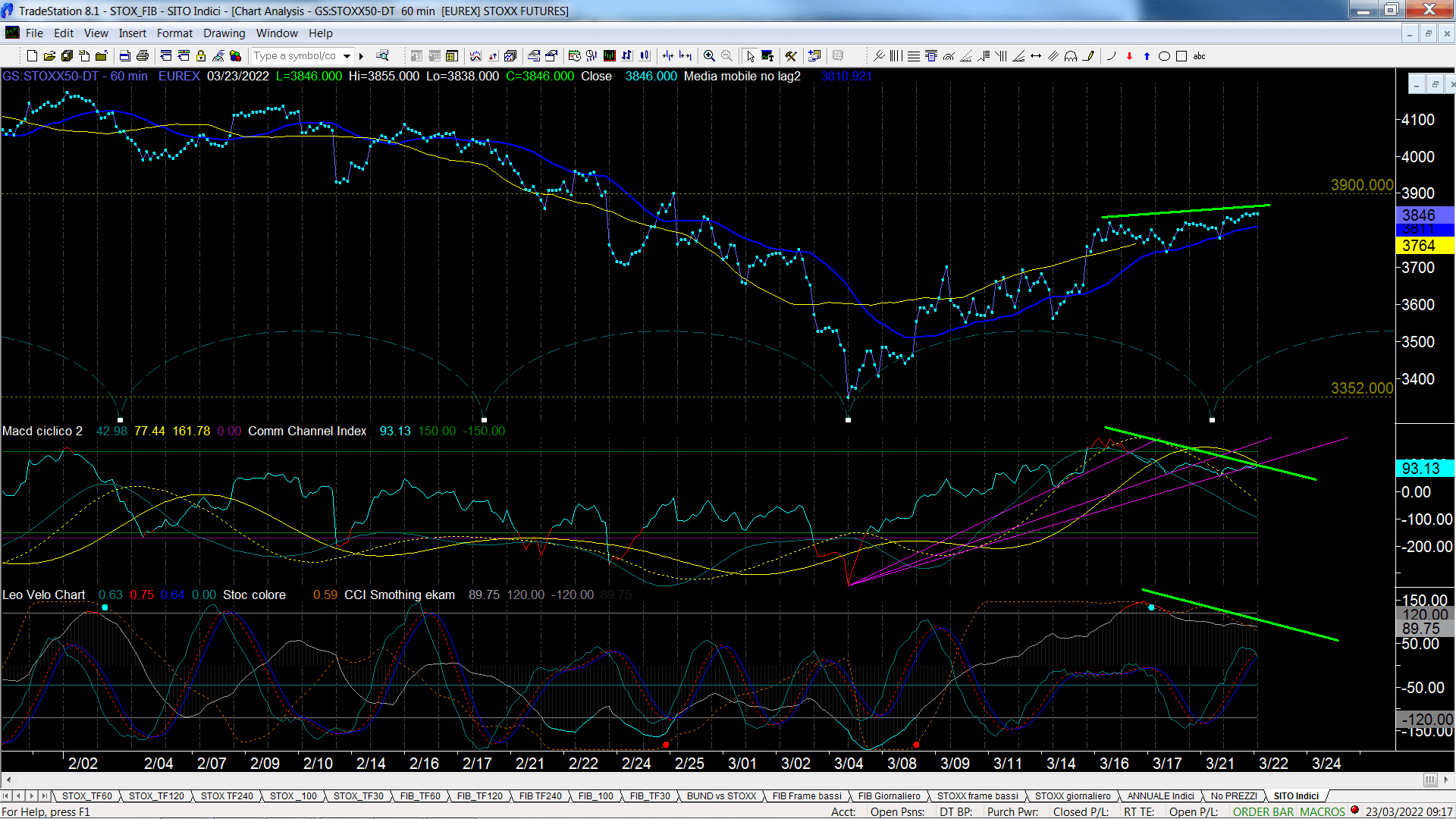Show the previous workspace tab with the arrow
The image size is (1456, 819).
tap(19, 795)
